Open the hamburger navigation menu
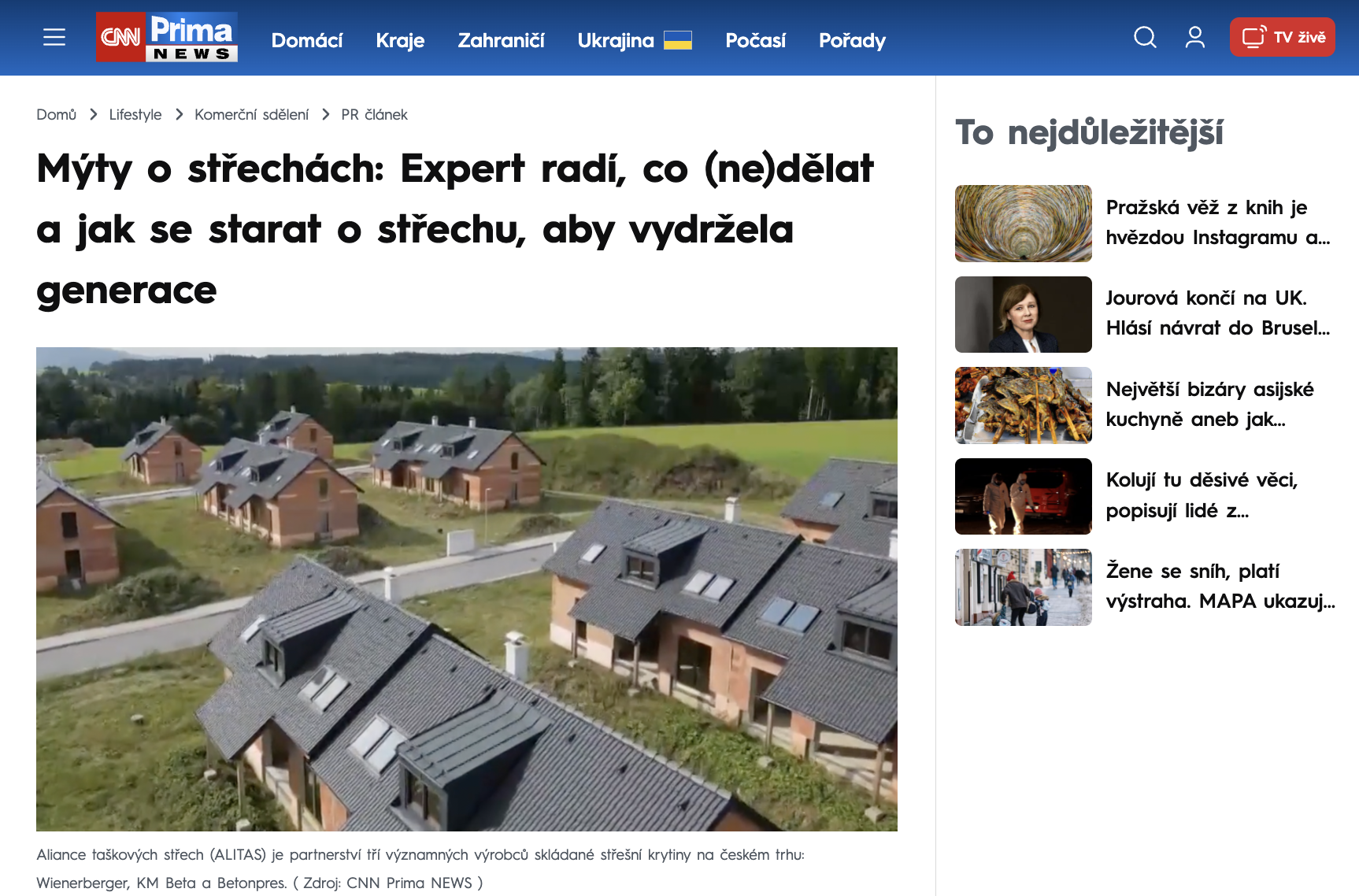 (x=54, y=37)
